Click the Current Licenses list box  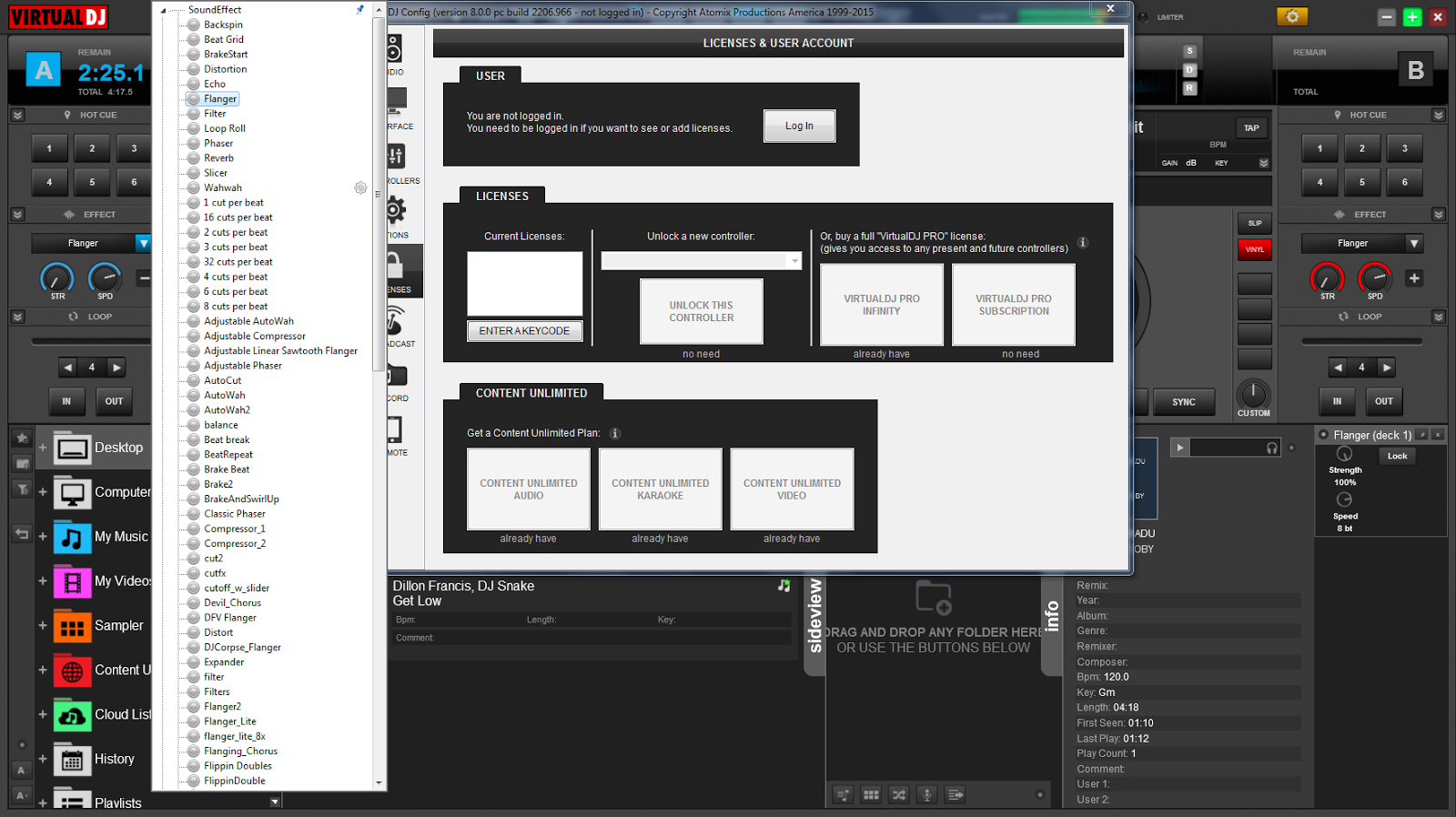[x=525, y=284]
